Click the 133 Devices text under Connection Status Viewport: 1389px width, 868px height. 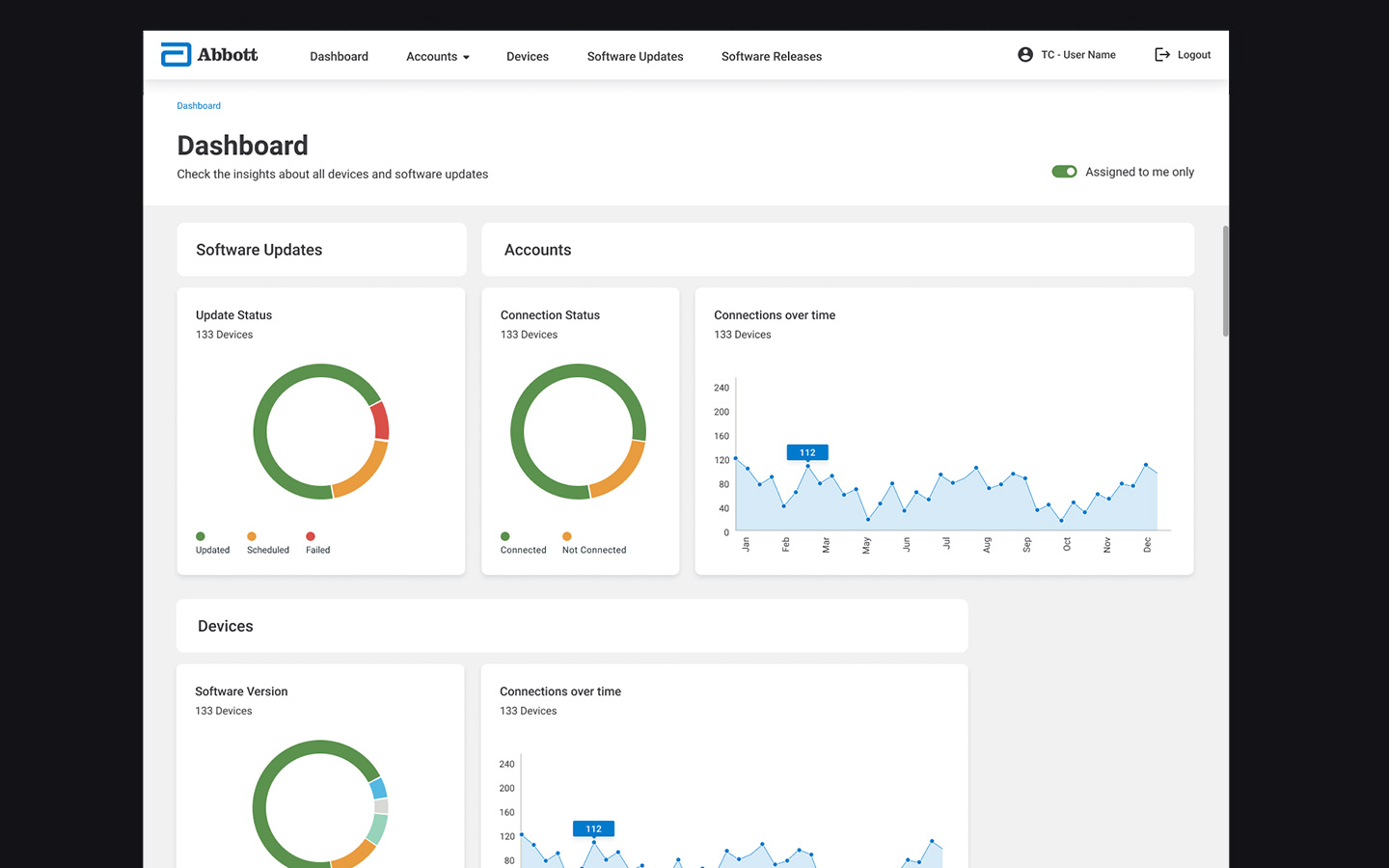[x=529, y=335]
